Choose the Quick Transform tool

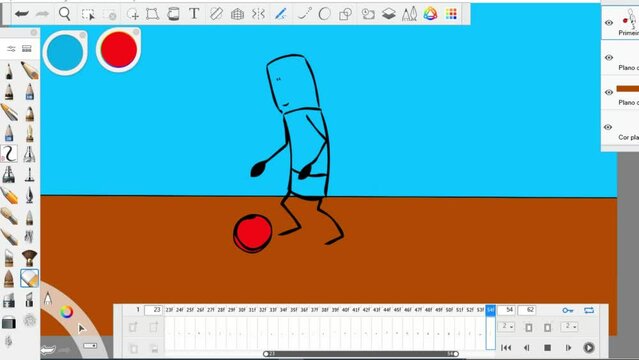132,14
